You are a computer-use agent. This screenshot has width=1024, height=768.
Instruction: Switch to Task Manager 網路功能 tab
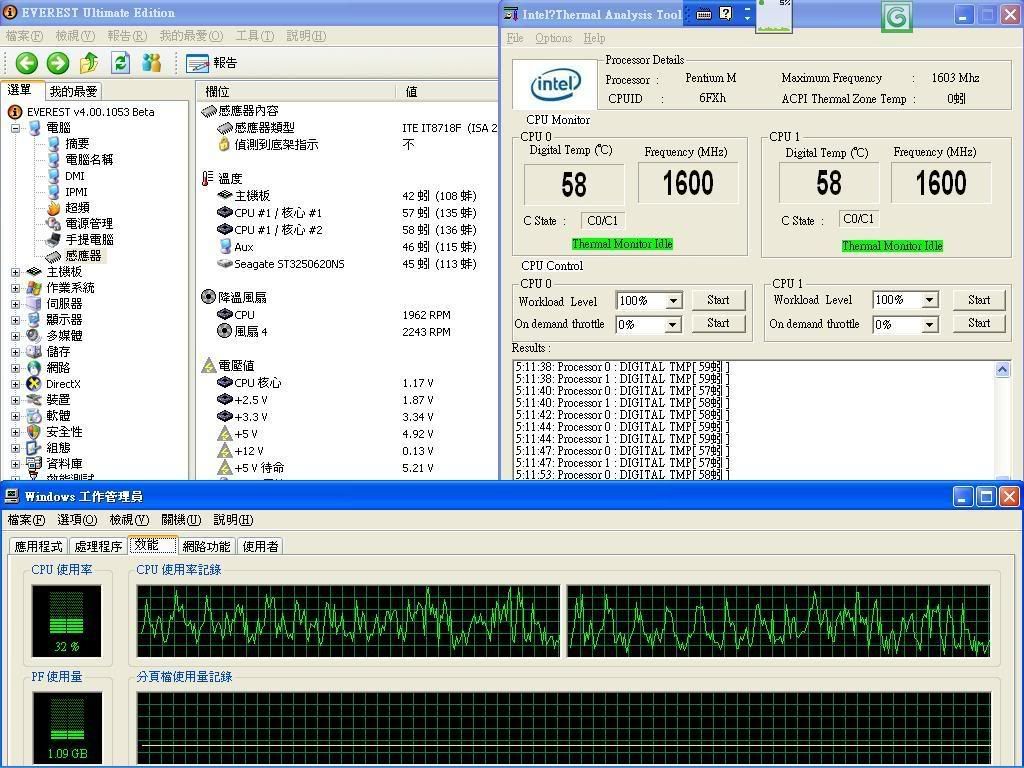point(206,546)
